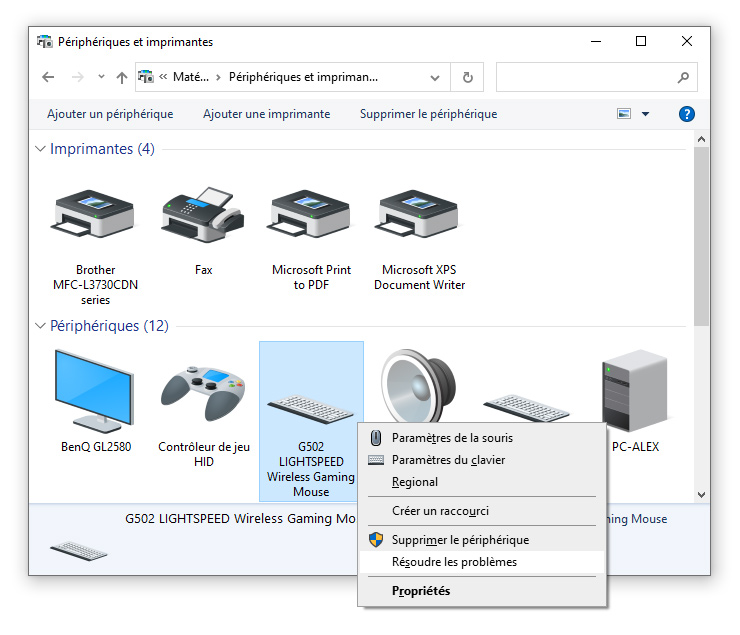The width and height of the screenshot is (740, 635).
Task: Choose Créer un raccourci in context menu
Action: click(x=482, y=511)
